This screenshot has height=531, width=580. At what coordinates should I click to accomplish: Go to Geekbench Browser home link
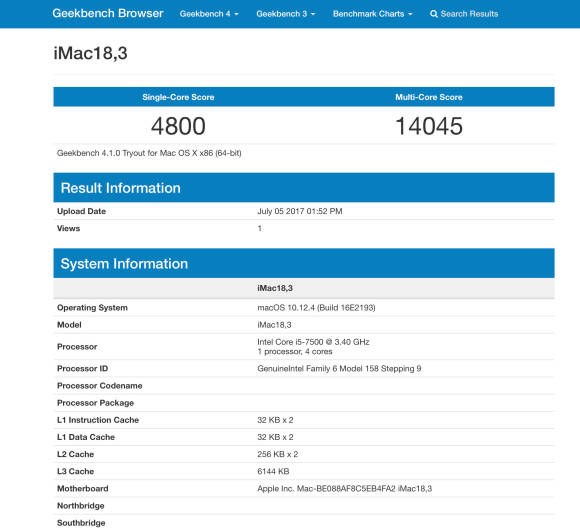[x=108, y=13]
